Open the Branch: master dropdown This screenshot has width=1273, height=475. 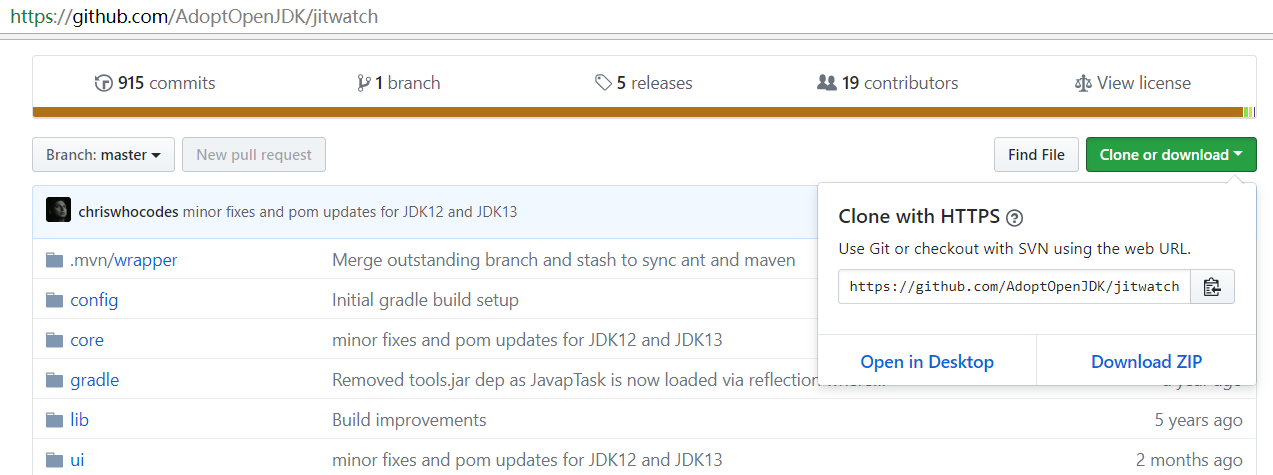click(103, 155)
